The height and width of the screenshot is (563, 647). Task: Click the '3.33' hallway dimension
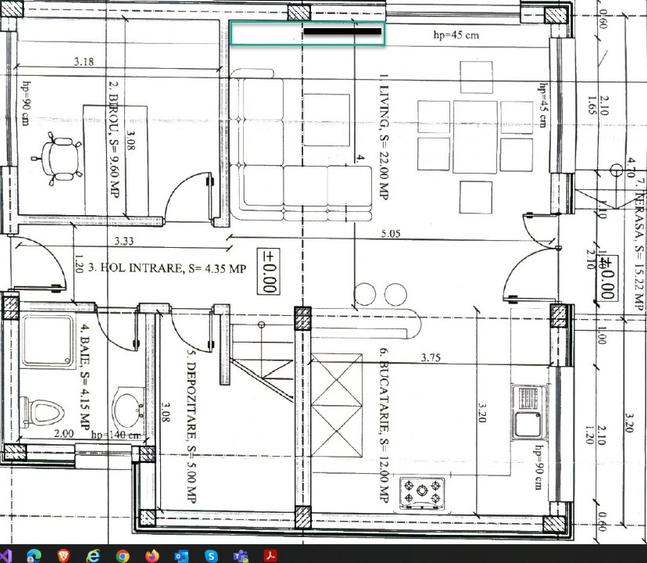tap(124, 241)
